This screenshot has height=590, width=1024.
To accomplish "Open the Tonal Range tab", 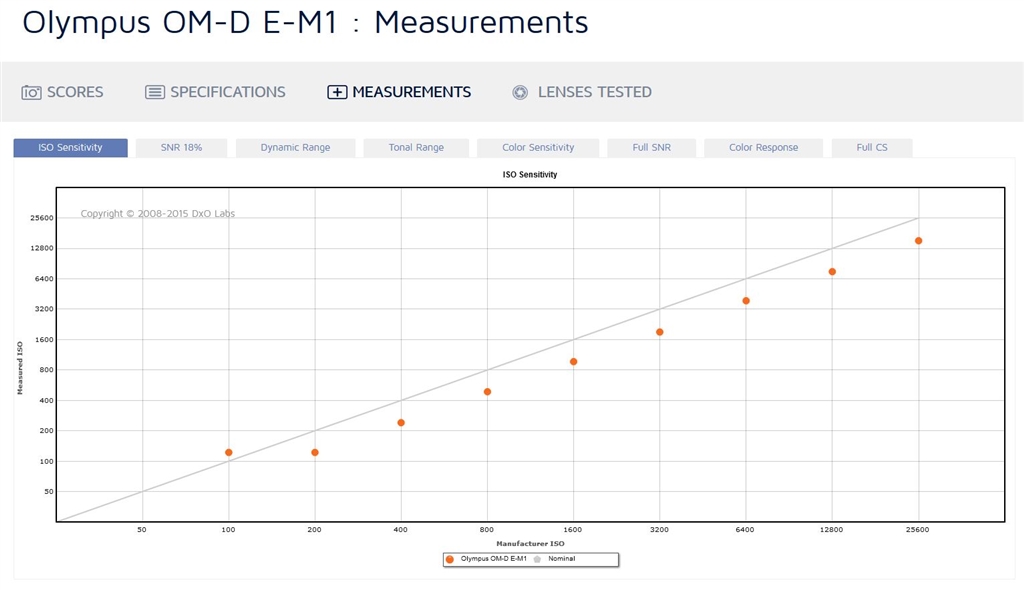I will 416,148.
